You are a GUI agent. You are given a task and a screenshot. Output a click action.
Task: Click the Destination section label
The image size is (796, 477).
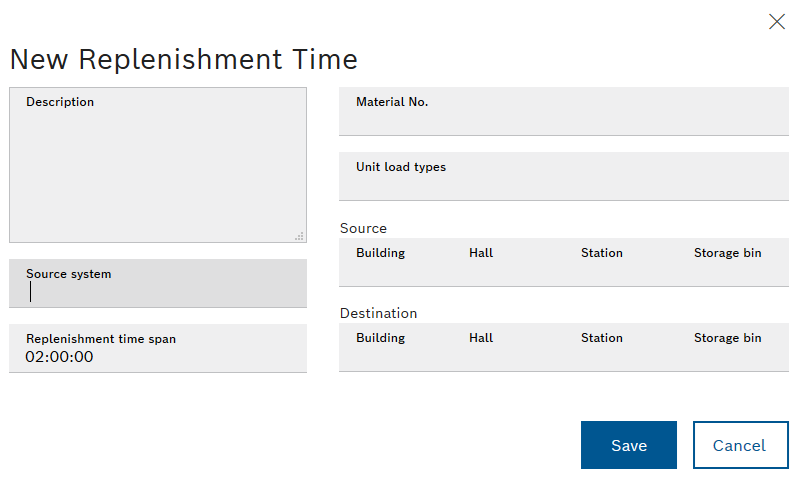pyautogui.click(x=379, y=313)
